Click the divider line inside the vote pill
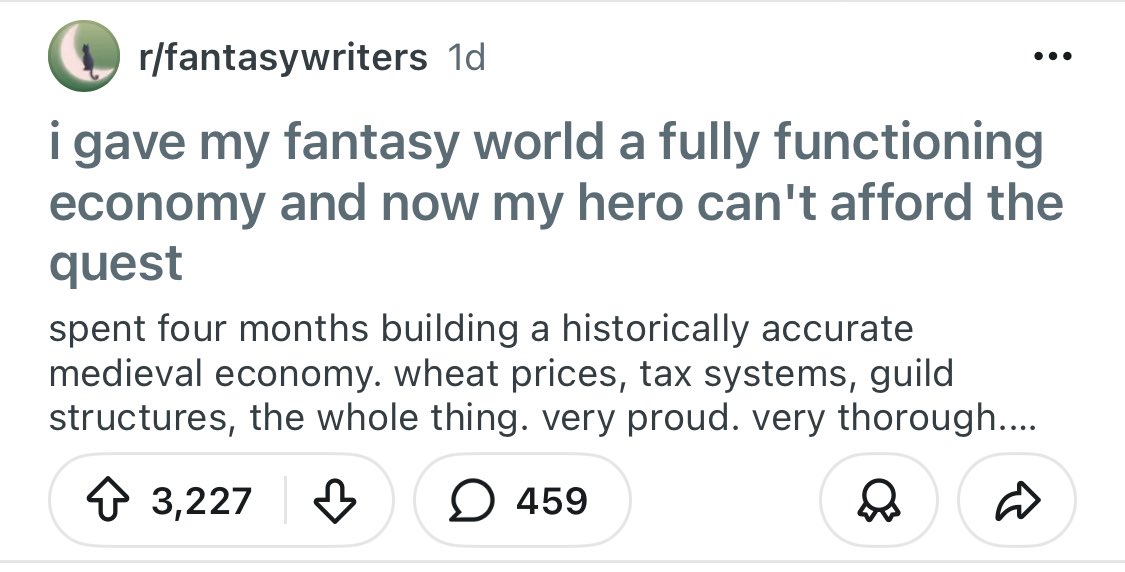1125x572 pixels. point(286,499)
